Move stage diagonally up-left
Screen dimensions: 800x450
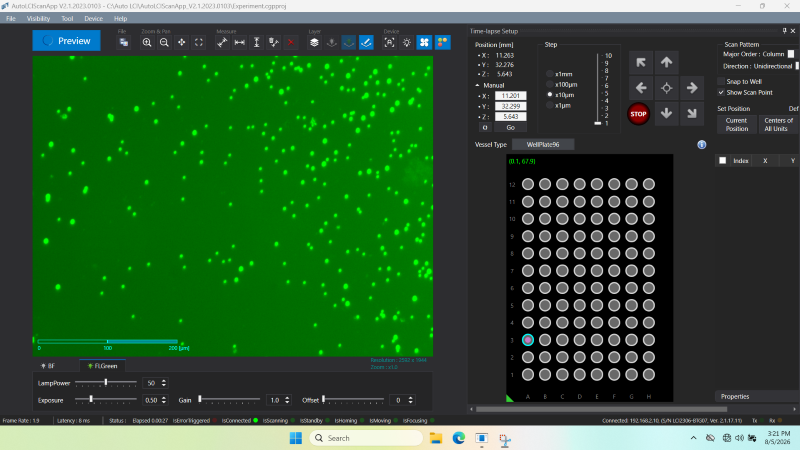coord(641,63)
